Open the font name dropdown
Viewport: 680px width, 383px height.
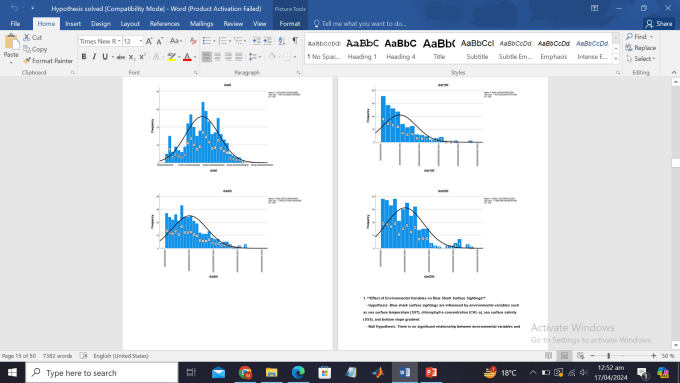(x=119, y=41)
